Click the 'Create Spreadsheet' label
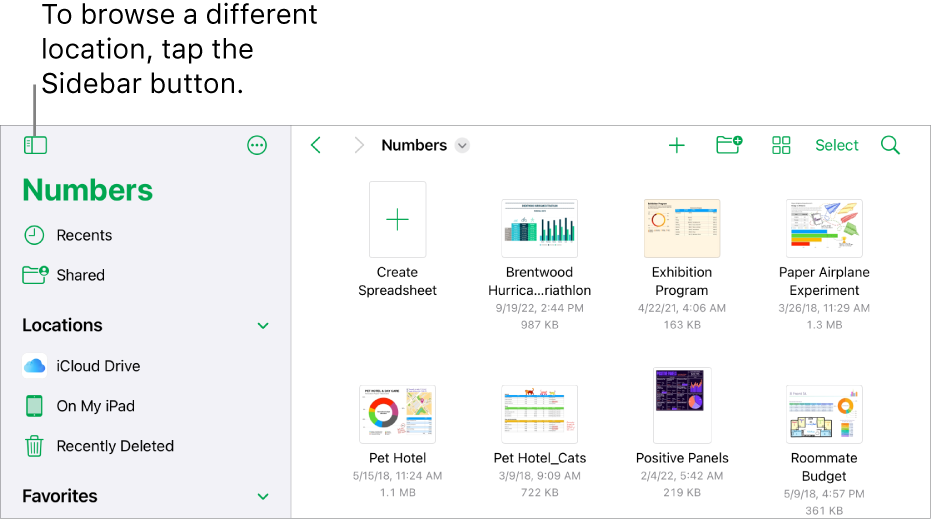 tap(397, 281)
